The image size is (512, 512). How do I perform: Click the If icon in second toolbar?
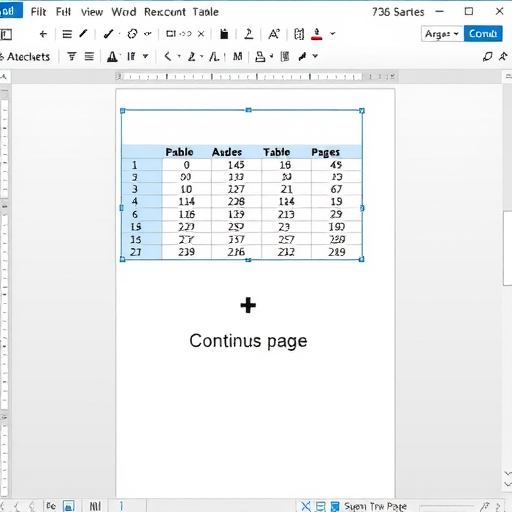click(131, 57)
